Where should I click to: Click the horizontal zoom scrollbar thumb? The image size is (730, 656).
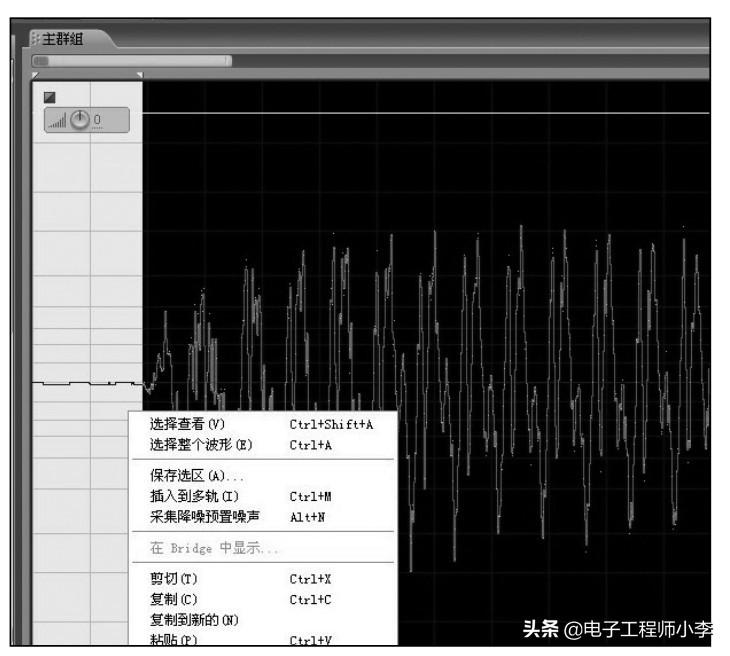(x=132, y=61)
